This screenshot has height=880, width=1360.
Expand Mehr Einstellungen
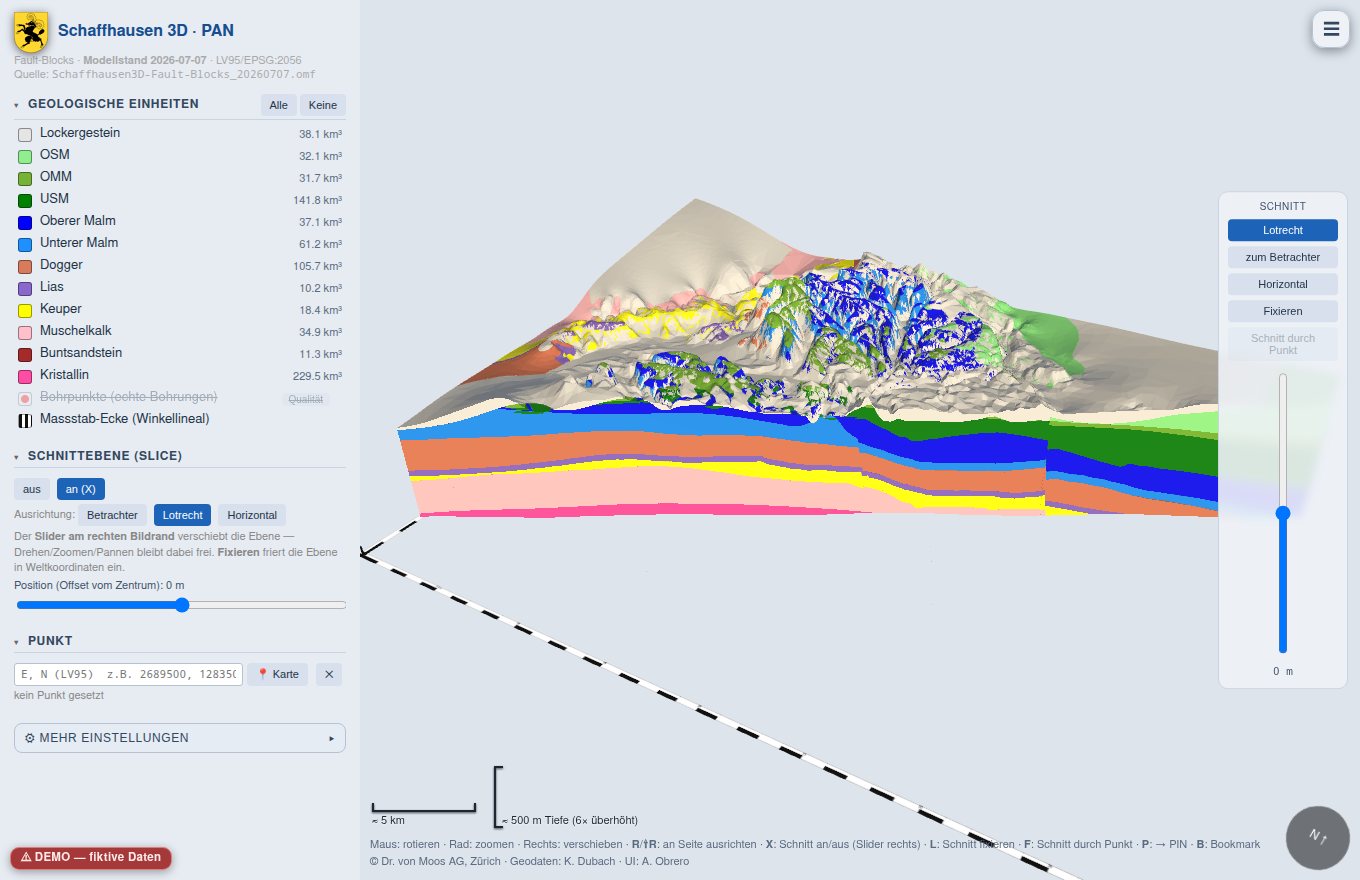[180, 738]
